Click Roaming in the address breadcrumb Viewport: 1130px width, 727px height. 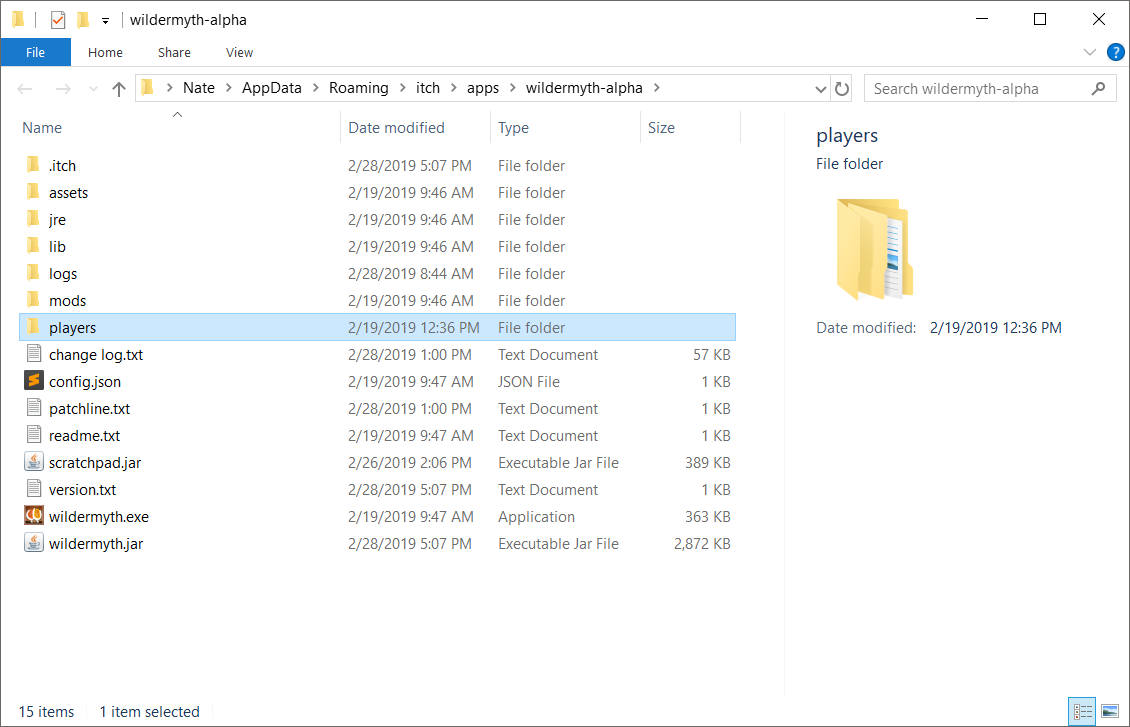tap(358, 88)
